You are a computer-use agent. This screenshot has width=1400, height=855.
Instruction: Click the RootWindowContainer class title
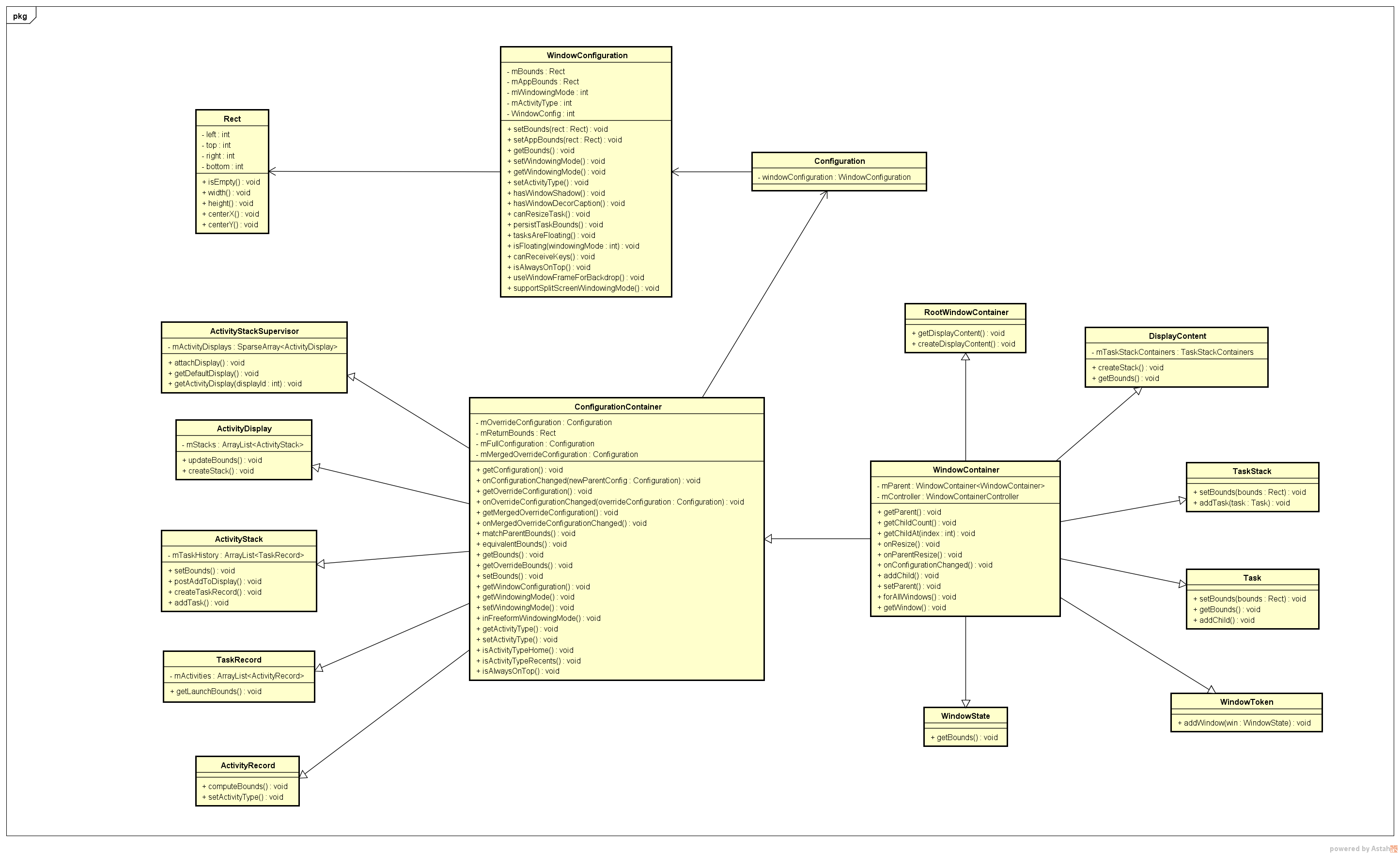(x=966, y=312)
